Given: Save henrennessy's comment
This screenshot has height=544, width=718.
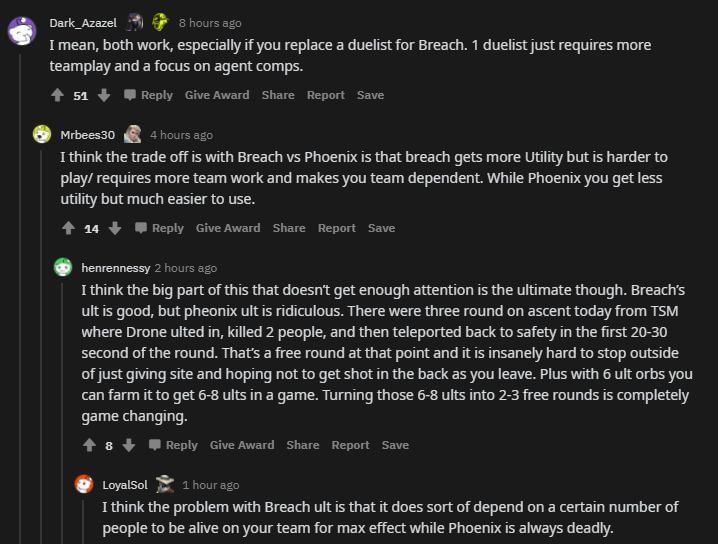Looking at the screenshot, I should tap(395, 445).
